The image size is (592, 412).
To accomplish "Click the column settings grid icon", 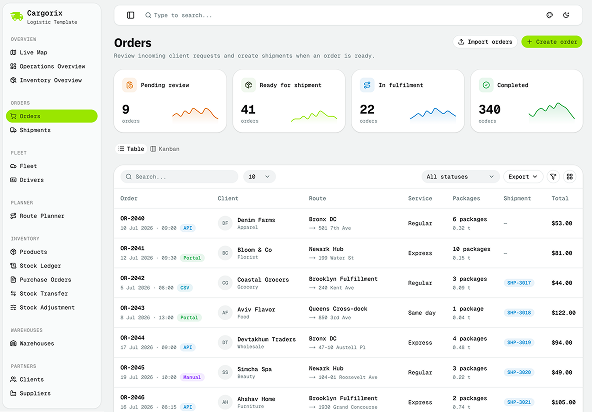I will click(570, 177).
